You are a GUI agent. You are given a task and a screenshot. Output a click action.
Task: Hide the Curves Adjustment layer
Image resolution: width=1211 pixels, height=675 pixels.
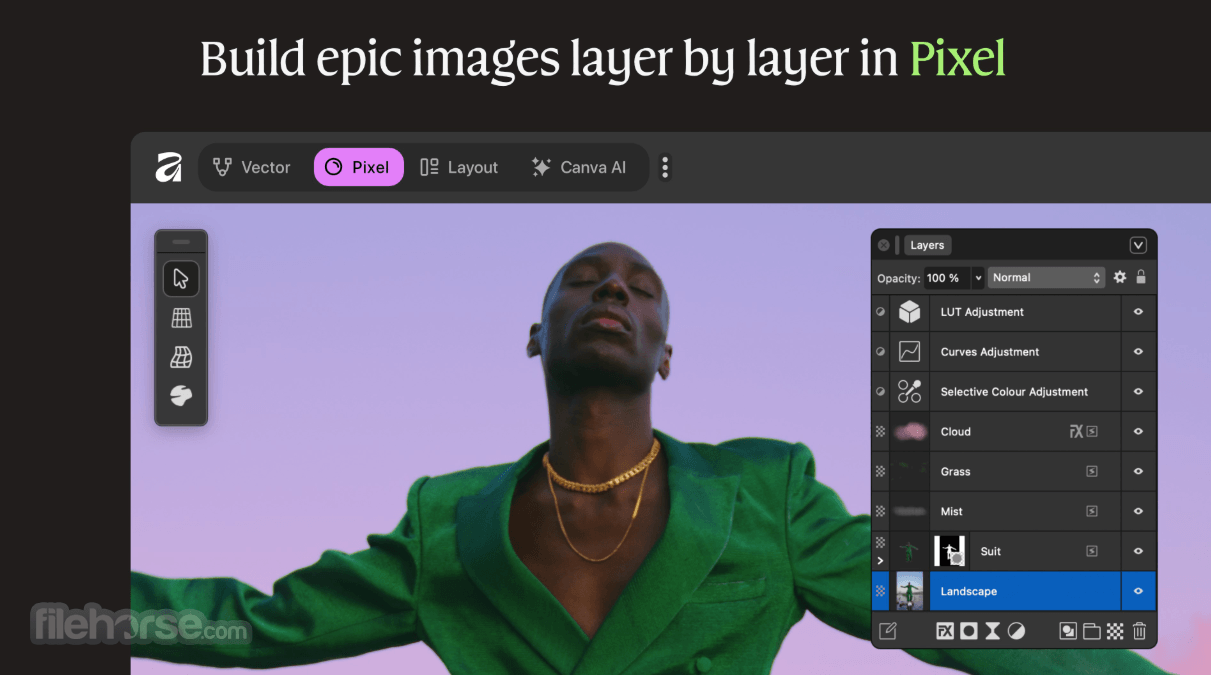(x=1138, y=352)
